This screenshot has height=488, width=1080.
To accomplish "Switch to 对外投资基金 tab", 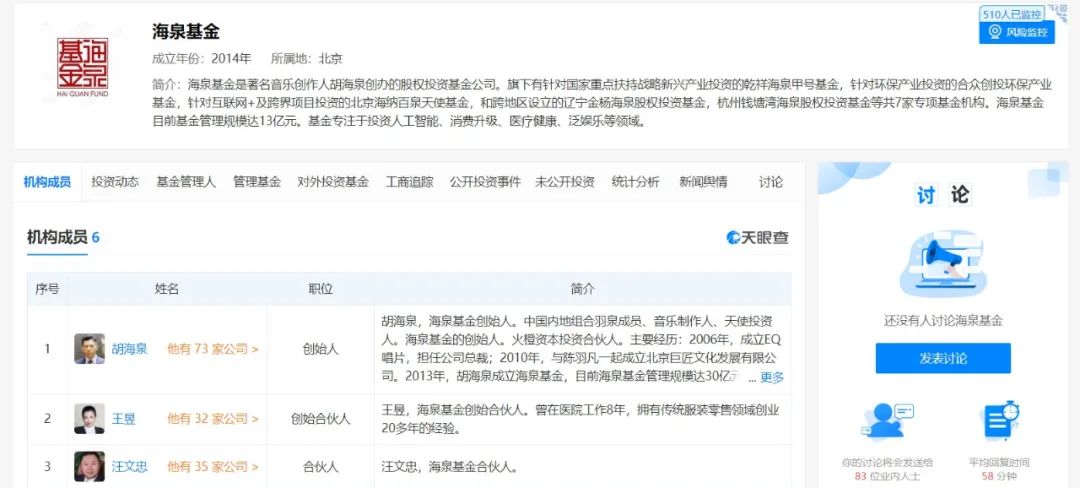I will pyautogui.click(x=333, y=182).
